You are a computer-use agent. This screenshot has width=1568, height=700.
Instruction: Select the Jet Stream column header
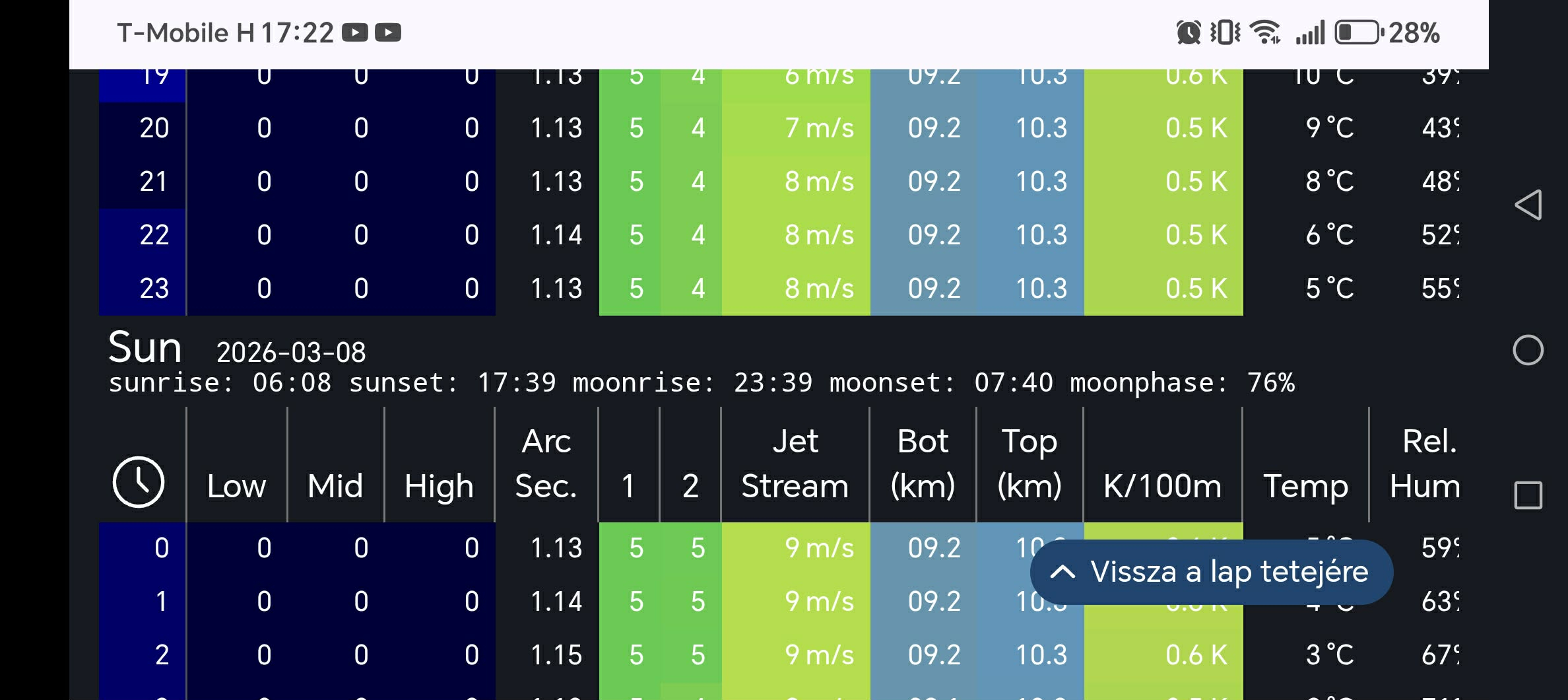pyautogui.click(x=795, y=464)
